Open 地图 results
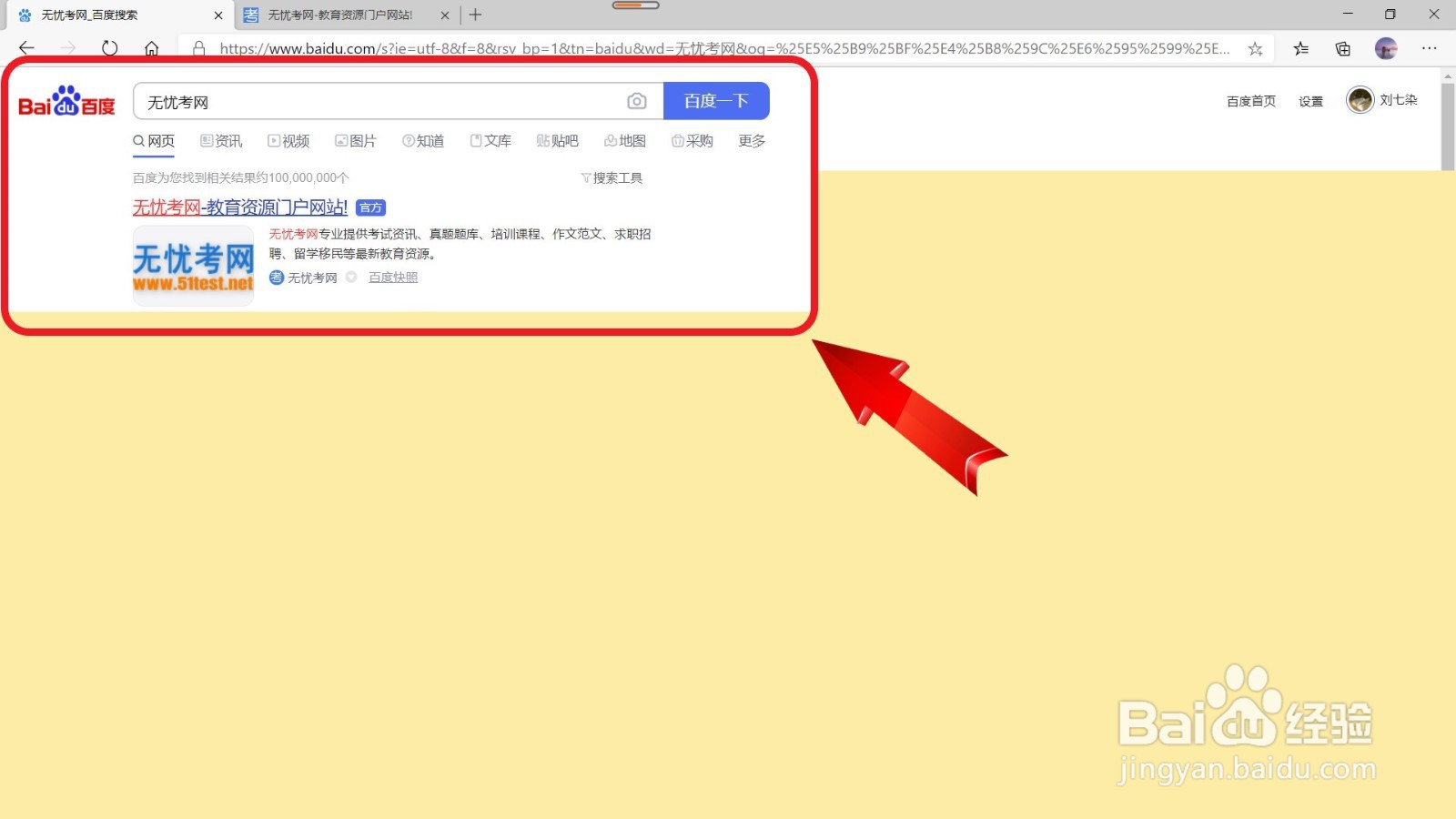Image resolution: width=1456 pixels, height=819 pixels. coord(625,141)
